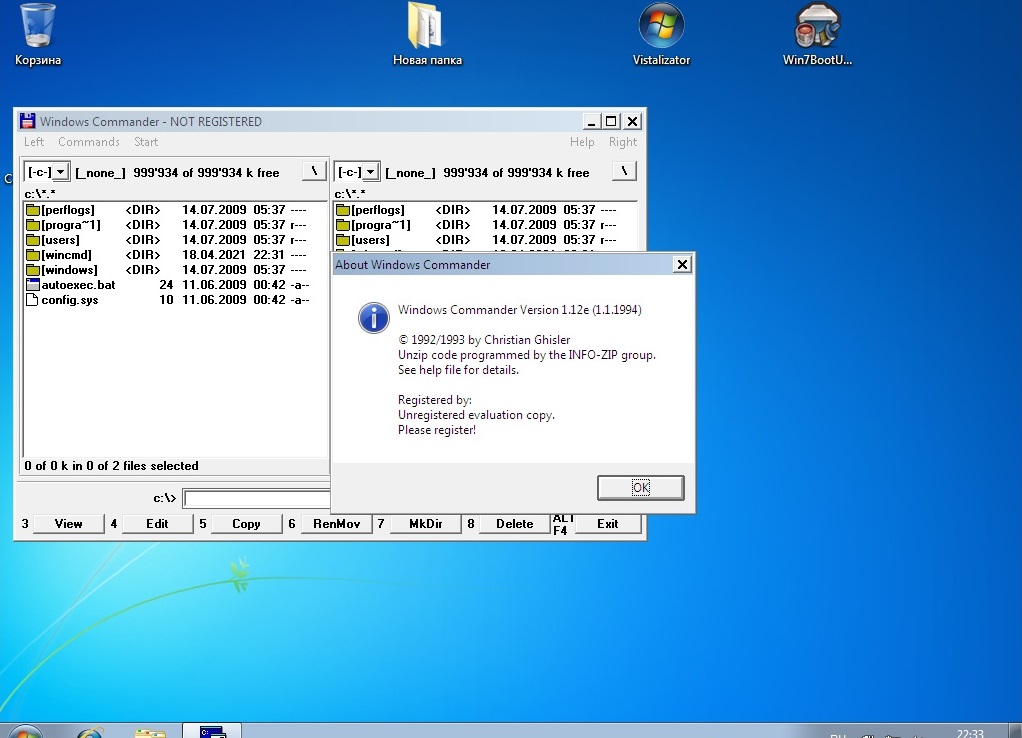Screen dimensions: 1022x738
Task: Open the Left menu
Action: (34, 142)
